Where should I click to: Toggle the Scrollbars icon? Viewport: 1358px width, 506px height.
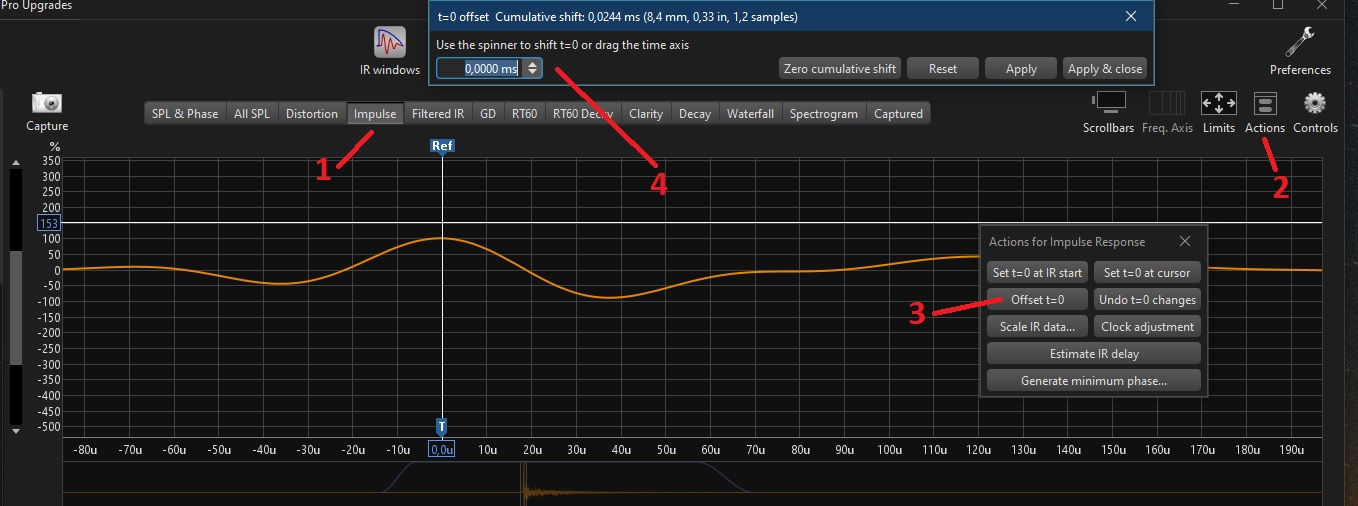pyautogui.click(x=1110, y=104)
